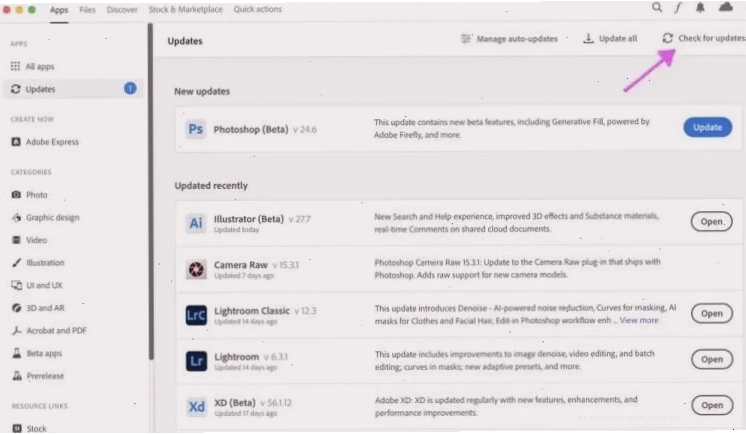This screenshot has width=746, height=434.
Task: Click the blue updates count badge
Action: point(130,89)
